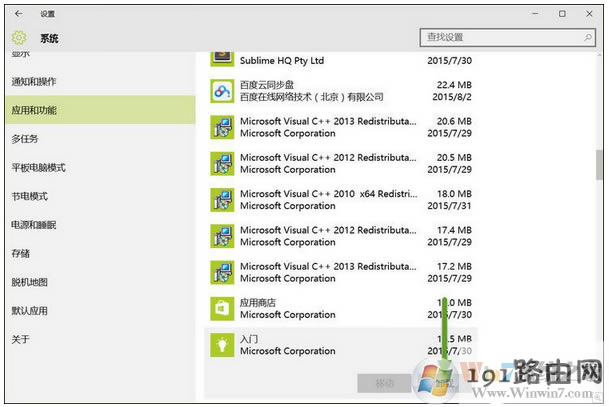Click the 22.4 MB size value
Image resolution: width=609 pixels, height=407 pixels.
[454, 85]
